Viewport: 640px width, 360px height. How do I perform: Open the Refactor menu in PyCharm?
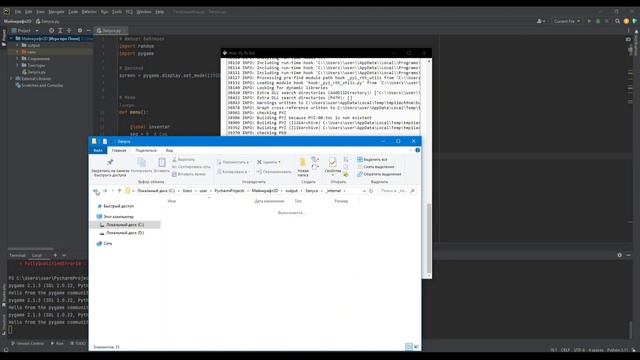(x=89, y=12)
